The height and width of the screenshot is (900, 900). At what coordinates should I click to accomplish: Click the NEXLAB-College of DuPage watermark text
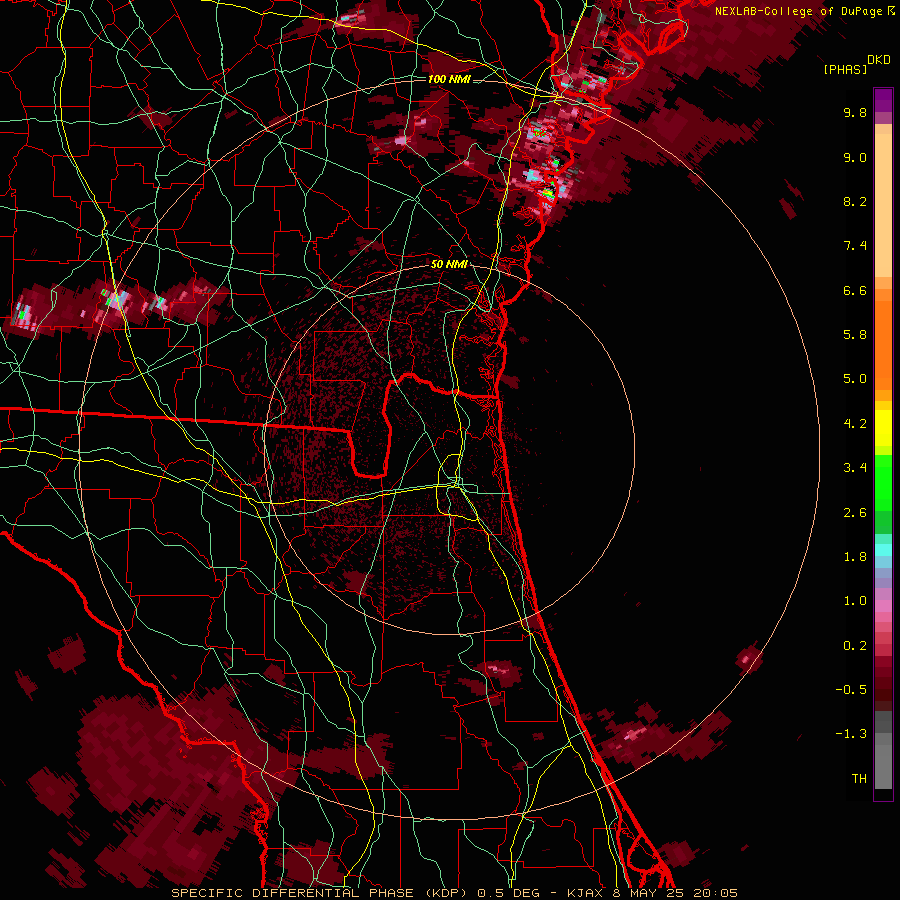[x=798, y=11]
